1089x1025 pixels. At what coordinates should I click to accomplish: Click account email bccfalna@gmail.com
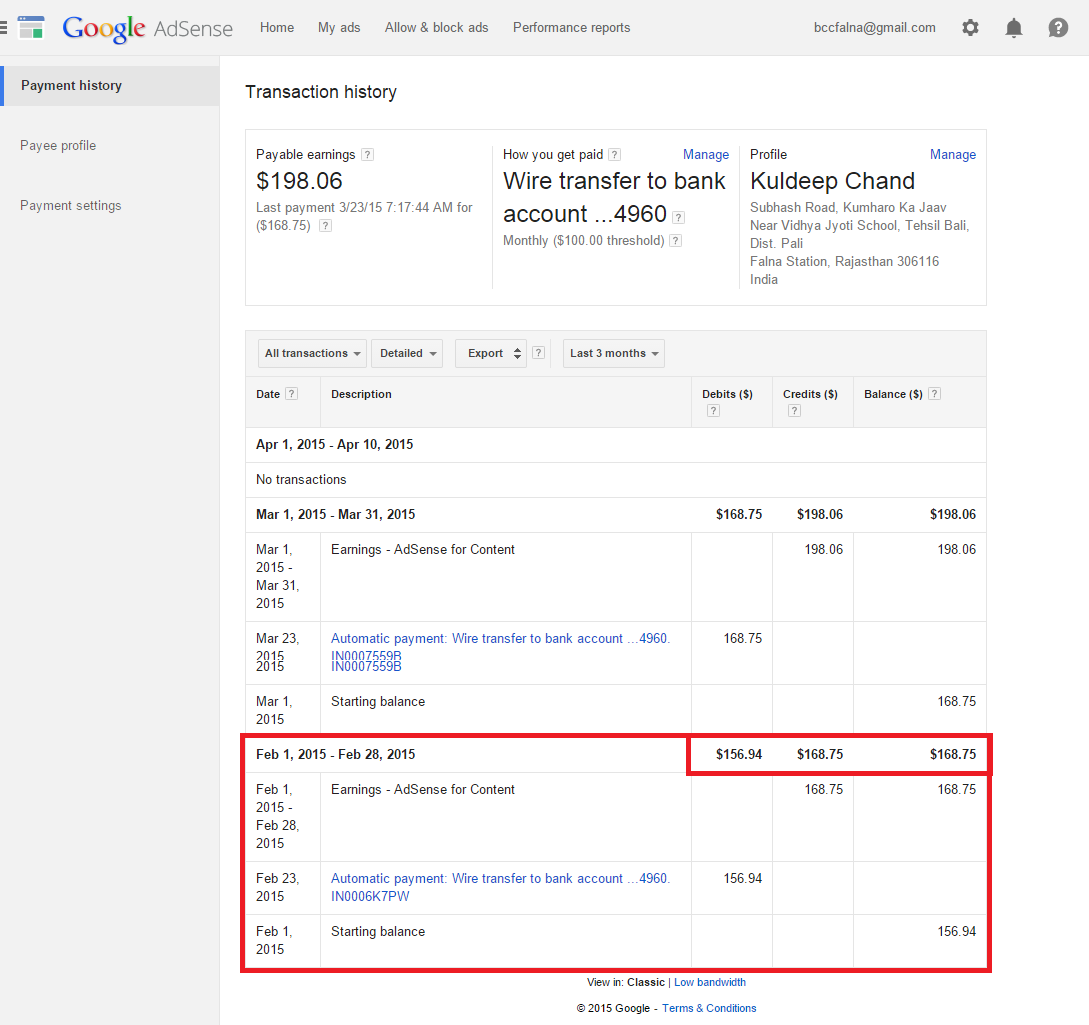coord(874,28)
